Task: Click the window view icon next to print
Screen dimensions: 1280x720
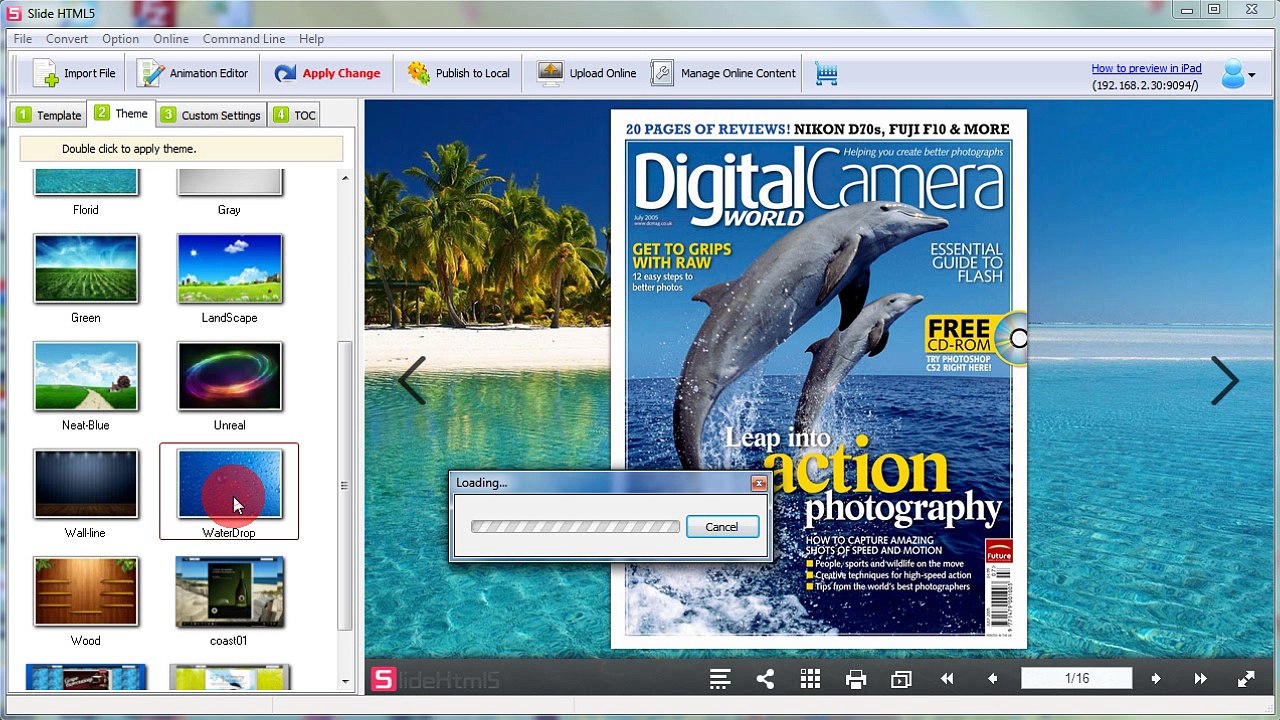Action: (901, 680)
